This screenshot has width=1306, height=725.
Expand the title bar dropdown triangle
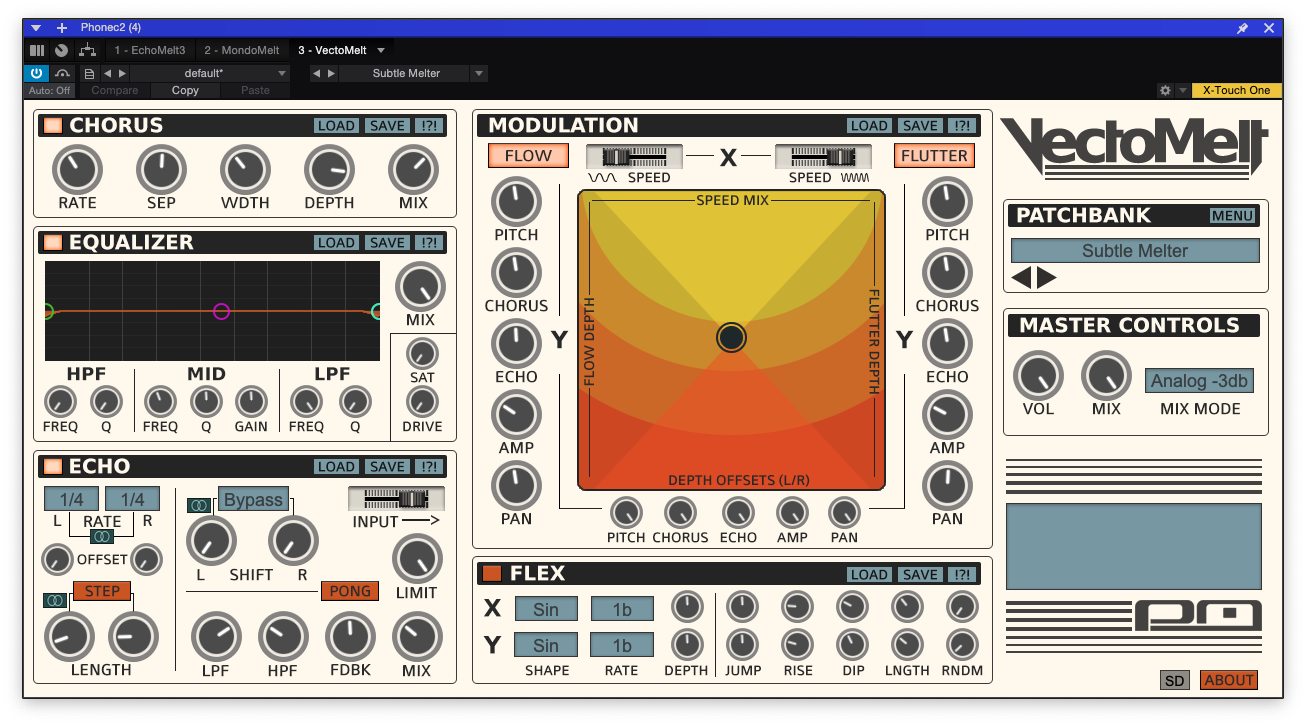tap(36, 28)
